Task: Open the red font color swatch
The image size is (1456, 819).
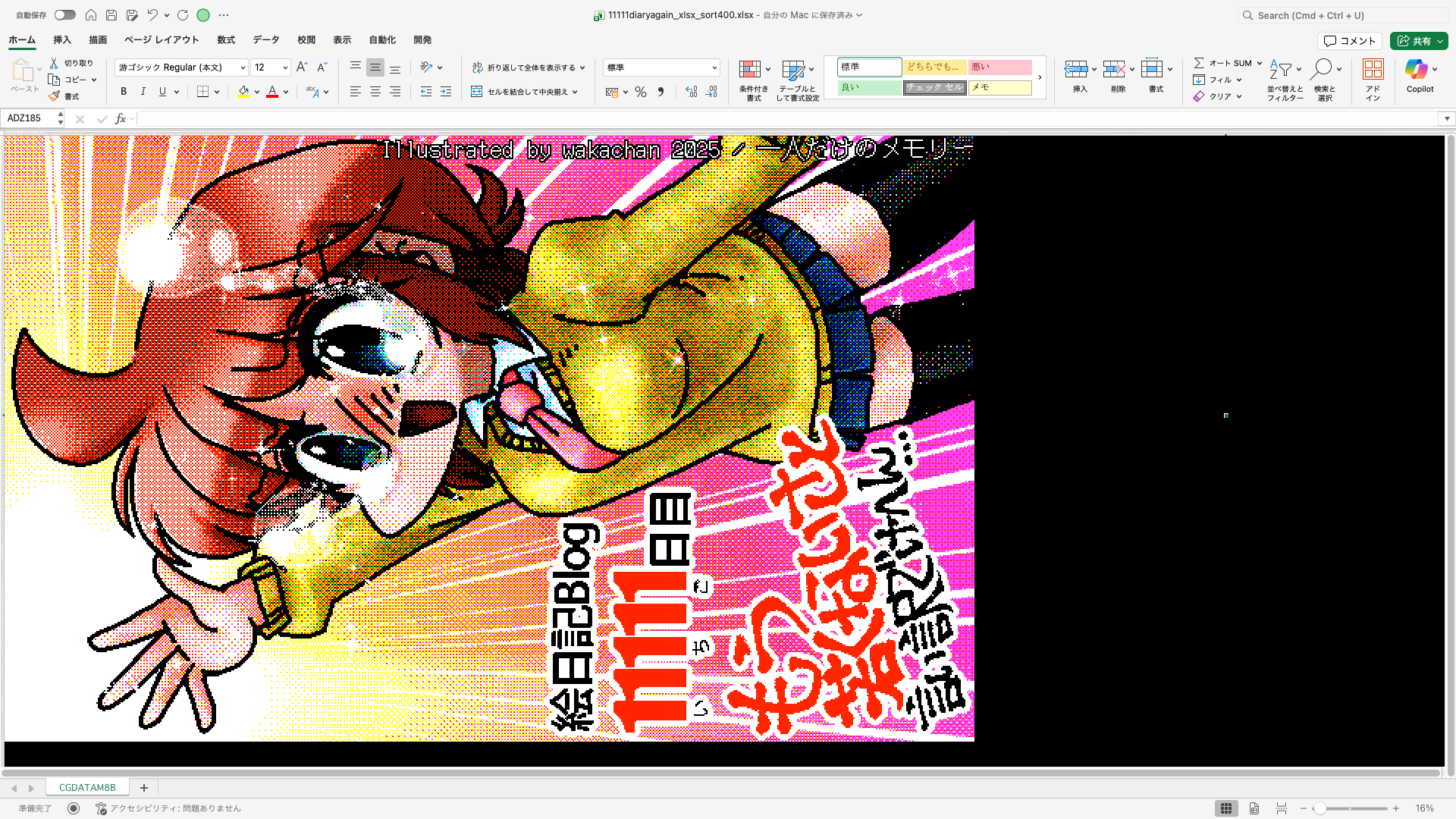Action: (272, 91)
